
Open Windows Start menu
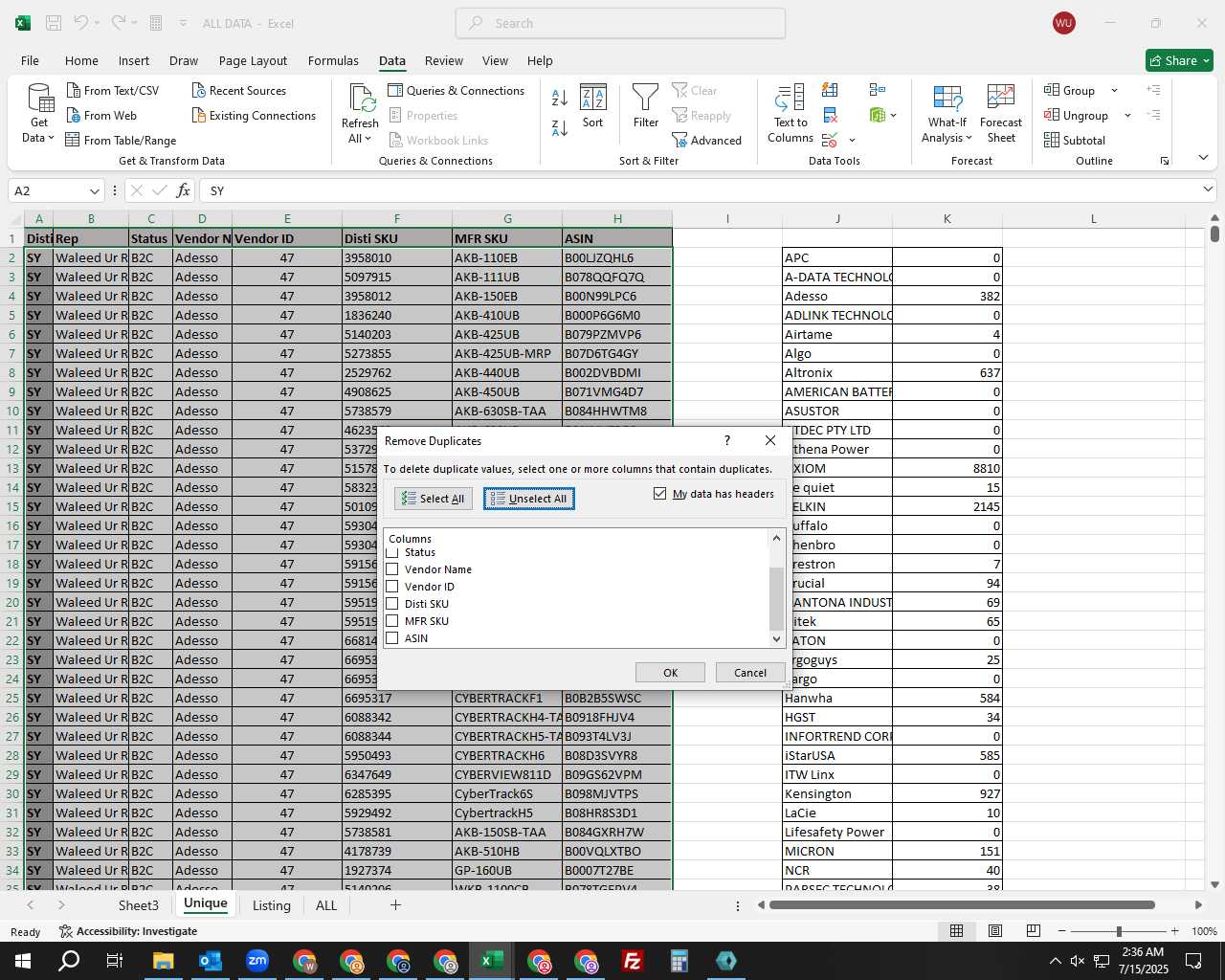click(x=22, y=961)
